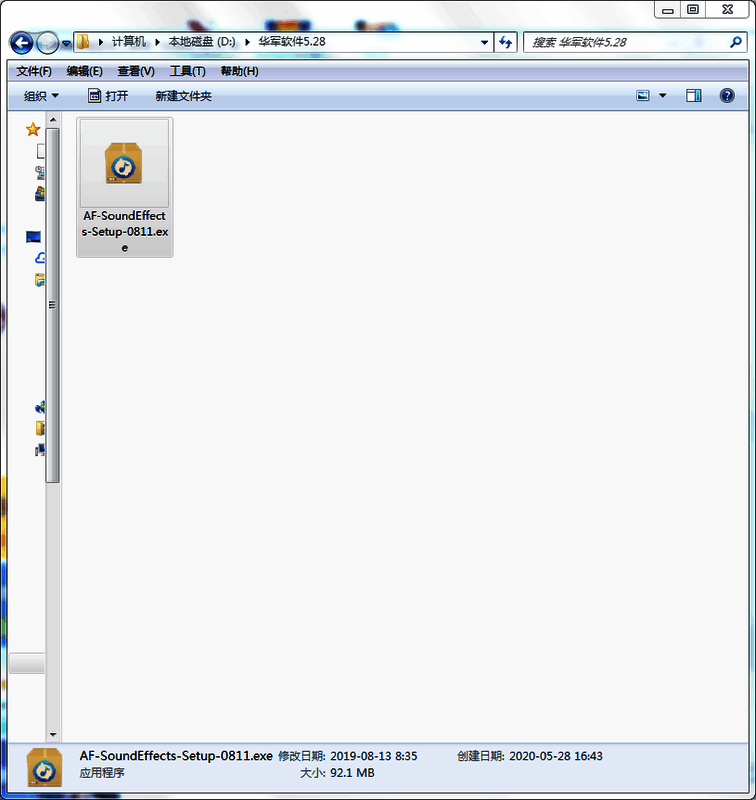The width and height of the screenshot is (756, 800).
Task: Click the search 华军软件5.28 input field
Action: (625, 43)
